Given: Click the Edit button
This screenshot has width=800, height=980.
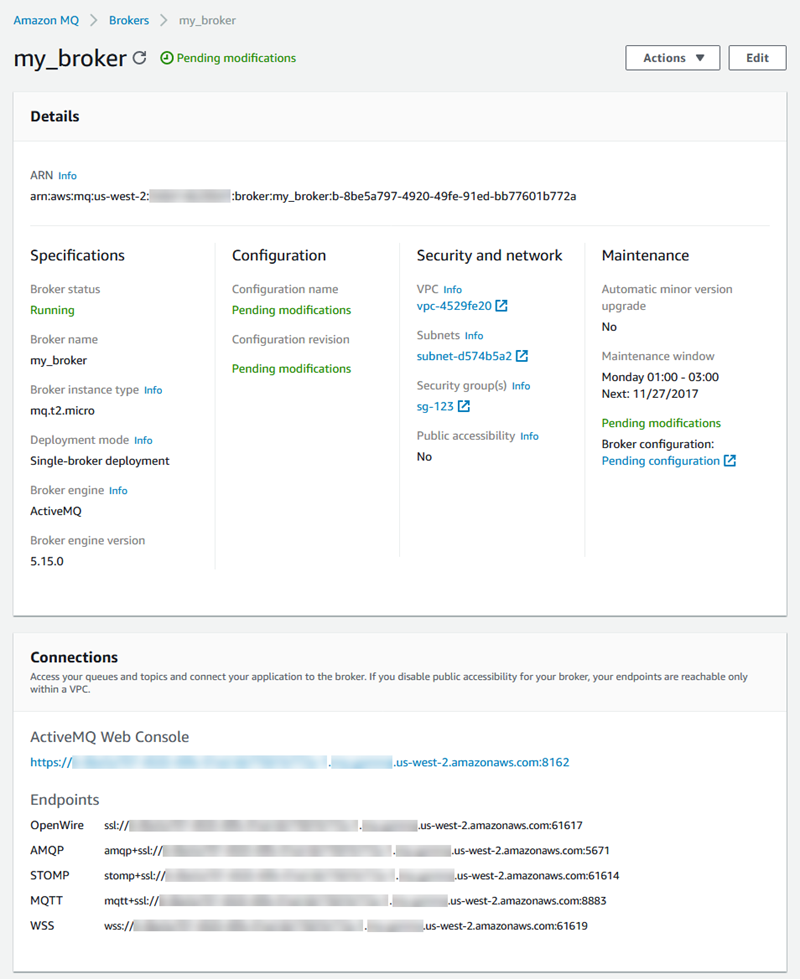Looking at the screenshot, I should [x=757, y=58].
